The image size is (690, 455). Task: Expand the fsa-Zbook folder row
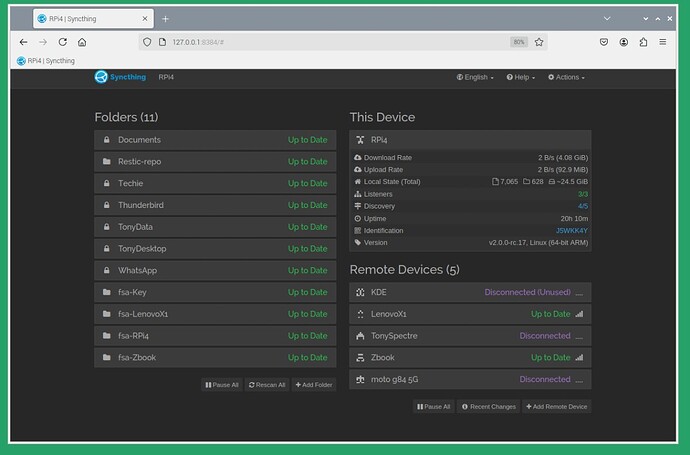[x=215, y=358]
